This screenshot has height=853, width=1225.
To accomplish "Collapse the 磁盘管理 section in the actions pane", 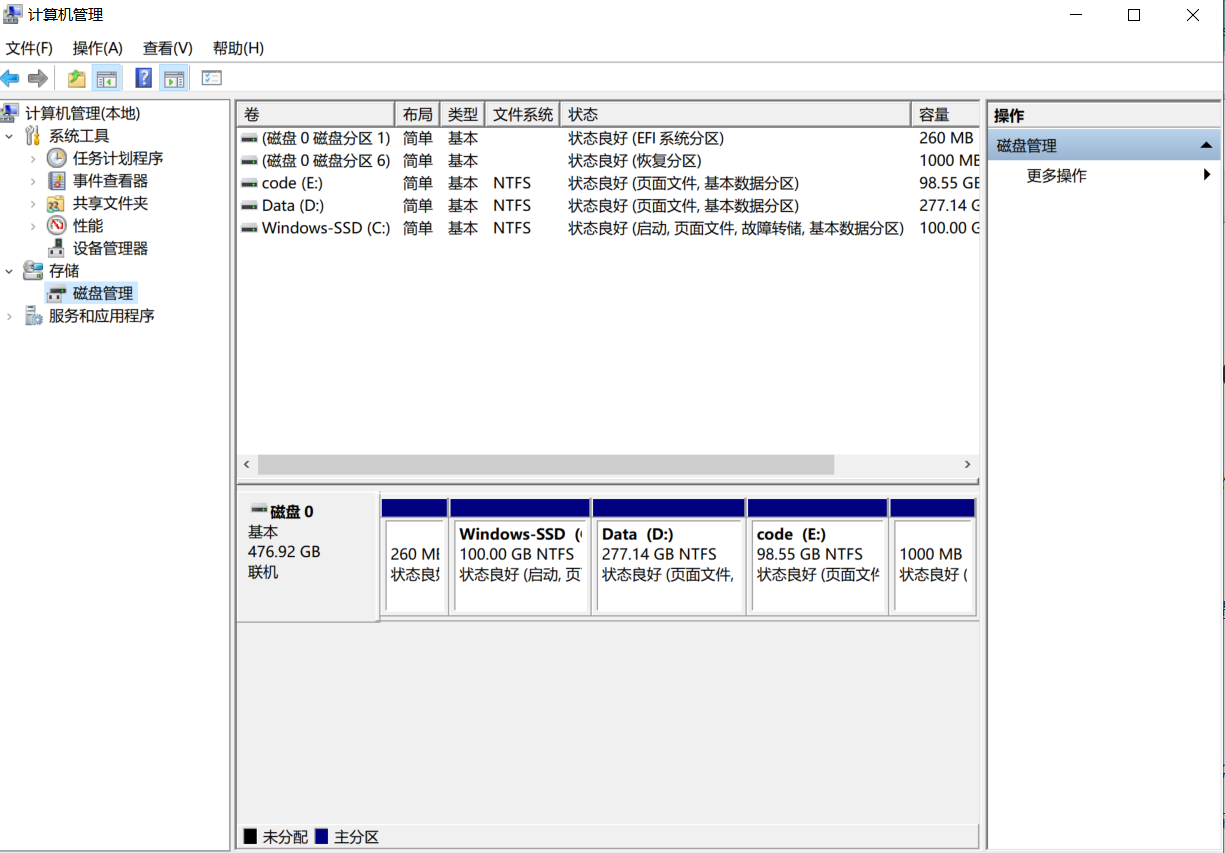I will coord(1206,146).
